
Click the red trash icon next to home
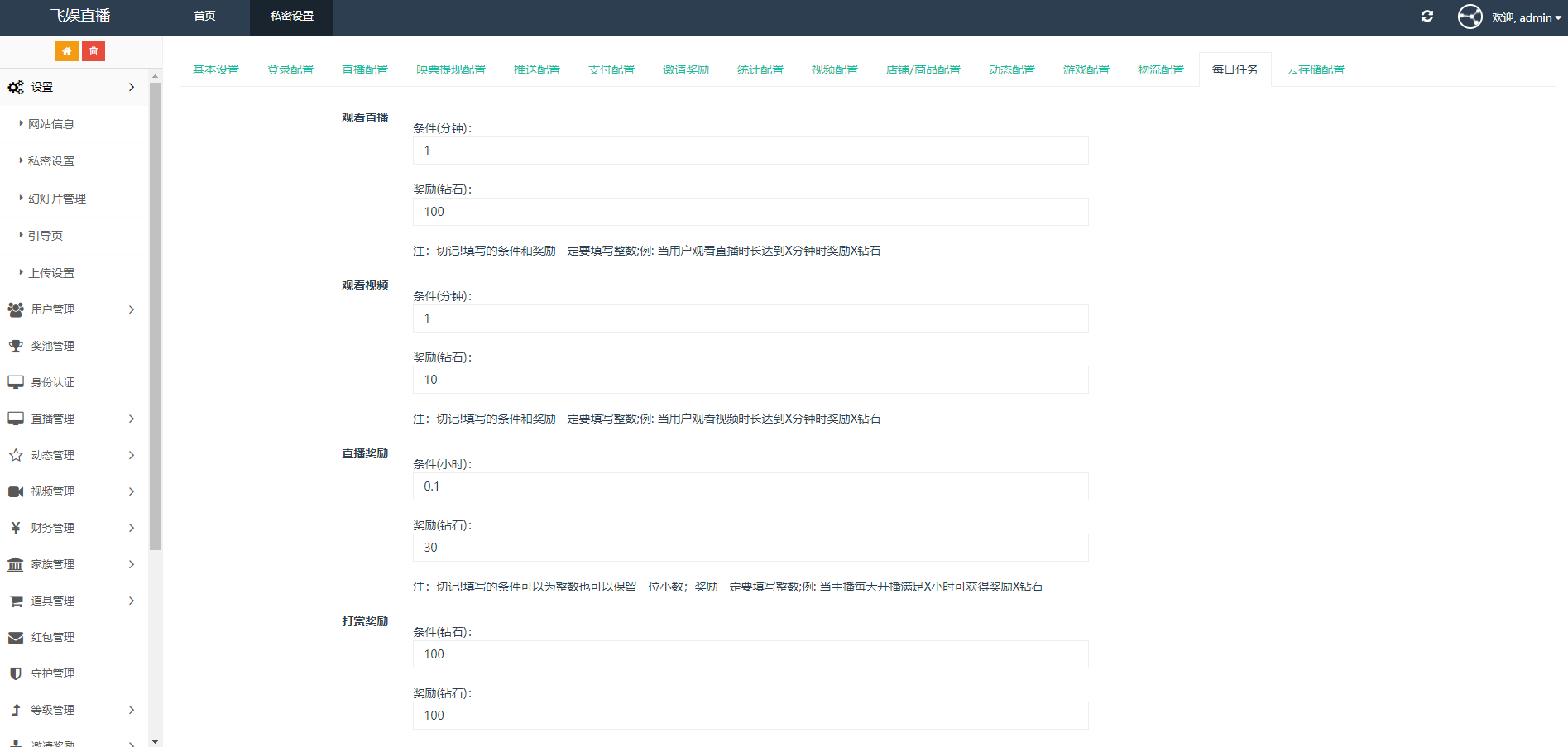93,50
